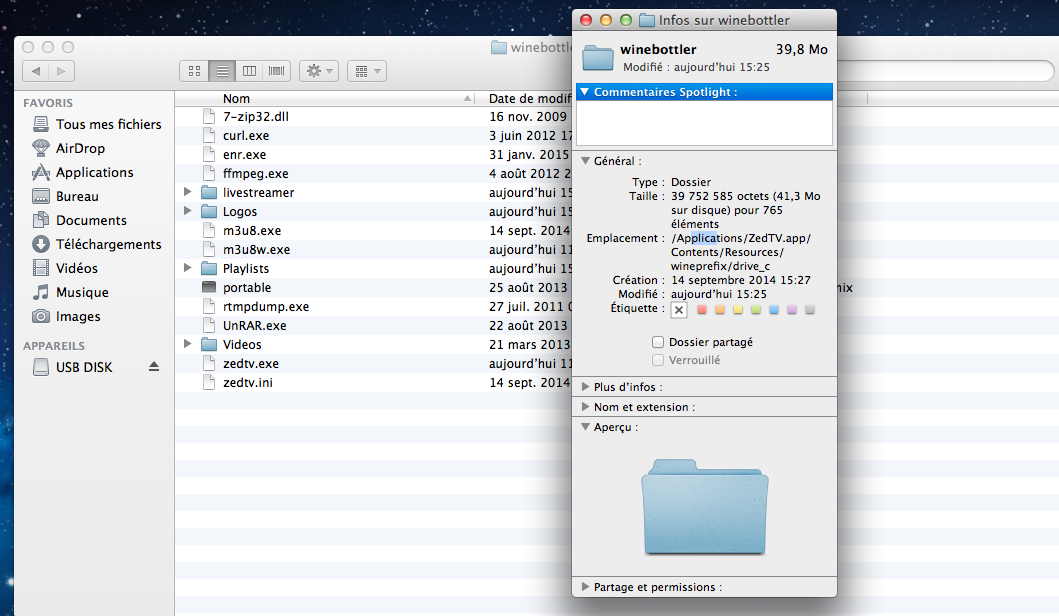1059x616 pixels.
Task: Enable the Dossier partagé checkbox
Action: point(658,342)
